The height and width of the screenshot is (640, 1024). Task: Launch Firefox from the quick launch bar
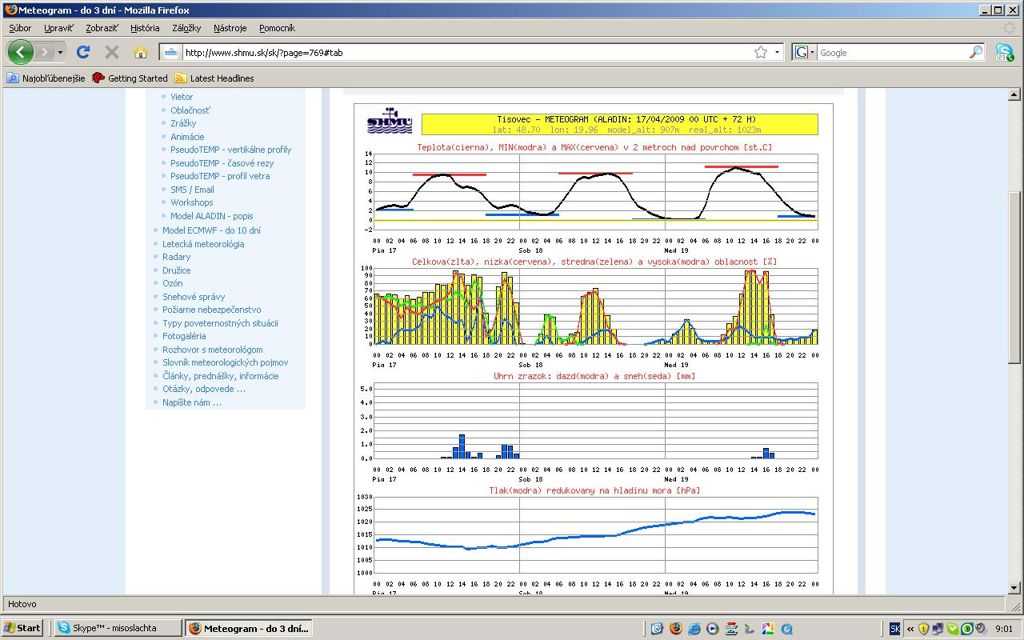(675, 629)
